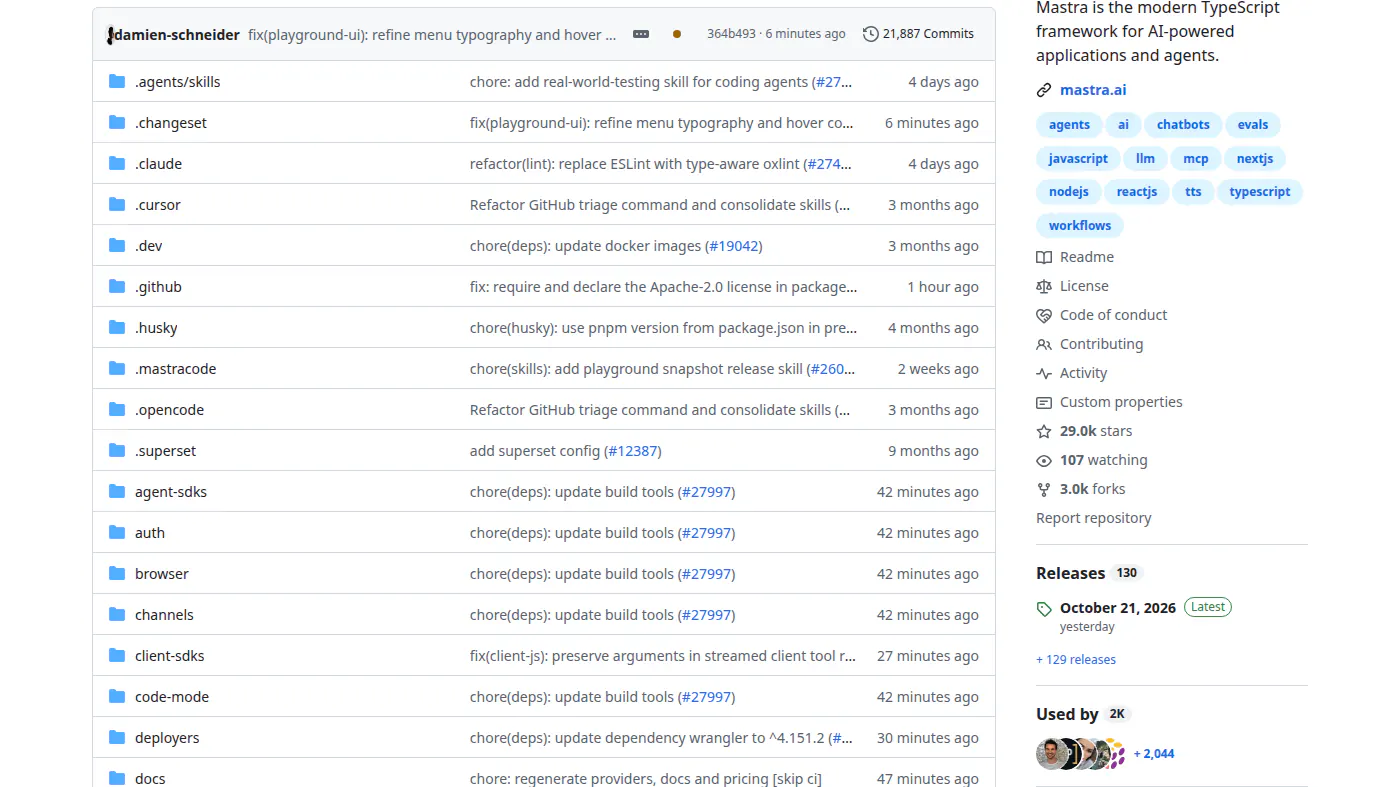
Task: Open the Custom properties link
Action: (1121, 402)
